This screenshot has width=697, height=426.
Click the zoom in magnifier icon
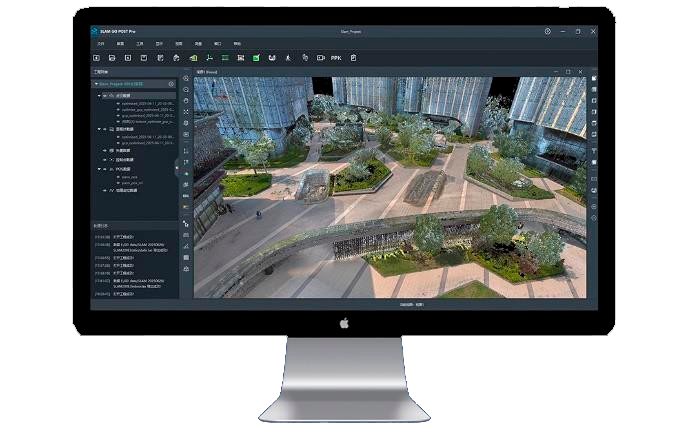(186, 79)
